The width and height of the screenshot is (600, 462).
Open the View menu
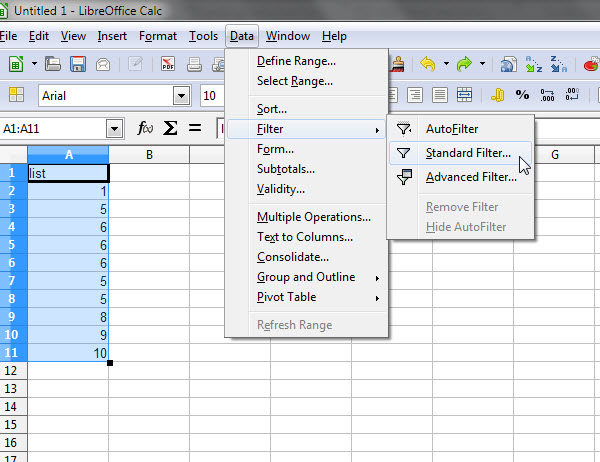pyautogui.click(x=73, y=36)
